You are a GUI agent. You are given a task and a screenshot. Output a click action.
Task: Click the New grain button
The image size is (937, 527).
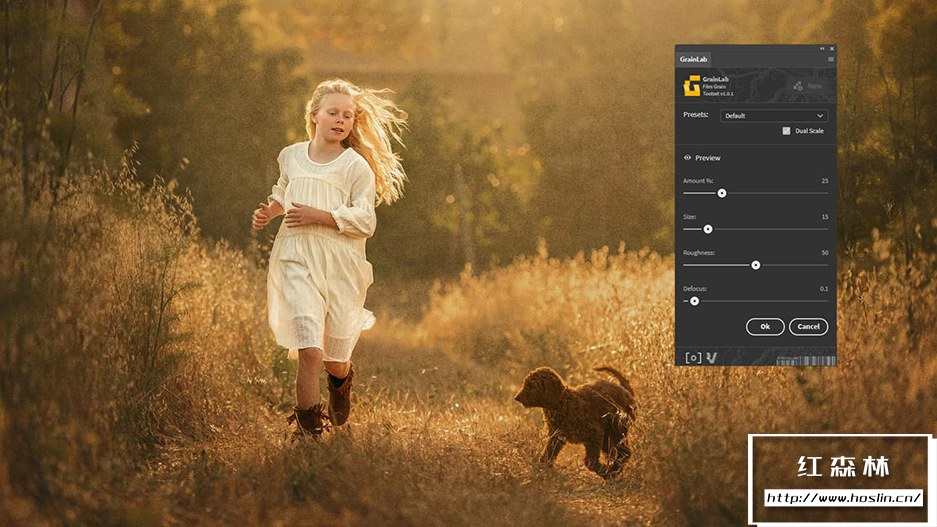(808, 86)
